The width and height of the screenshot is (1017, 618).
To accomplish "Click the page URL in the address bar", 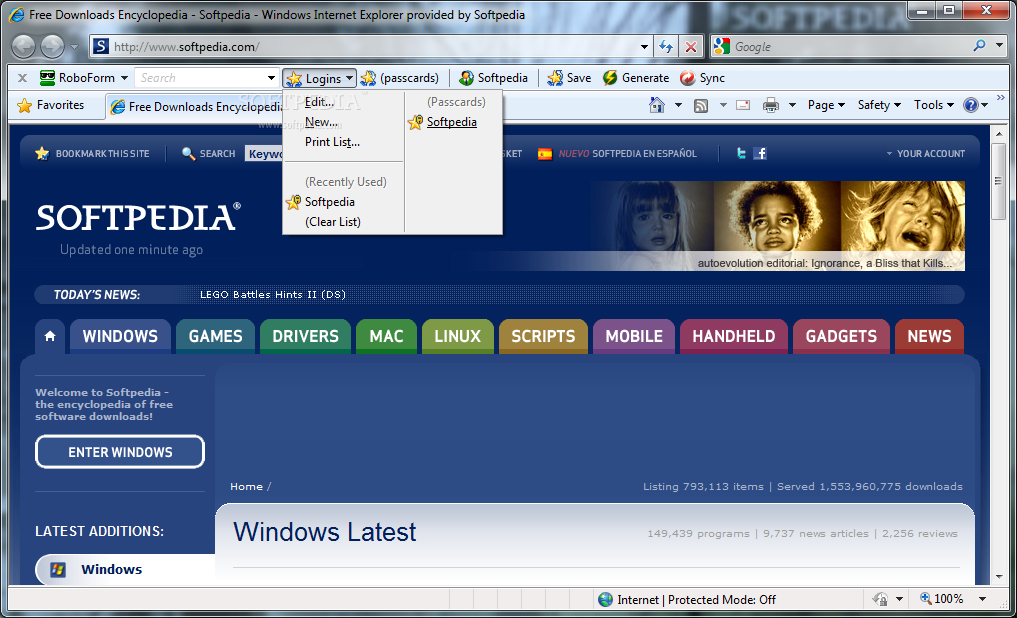I will [x=187, y=47].
